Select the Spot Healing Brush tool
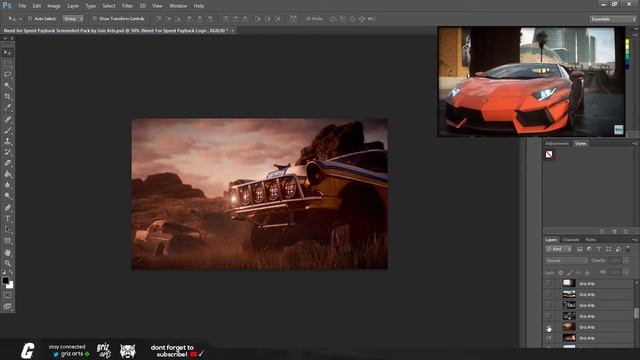This screenshot has width=640, height=360. pos(7,119)
